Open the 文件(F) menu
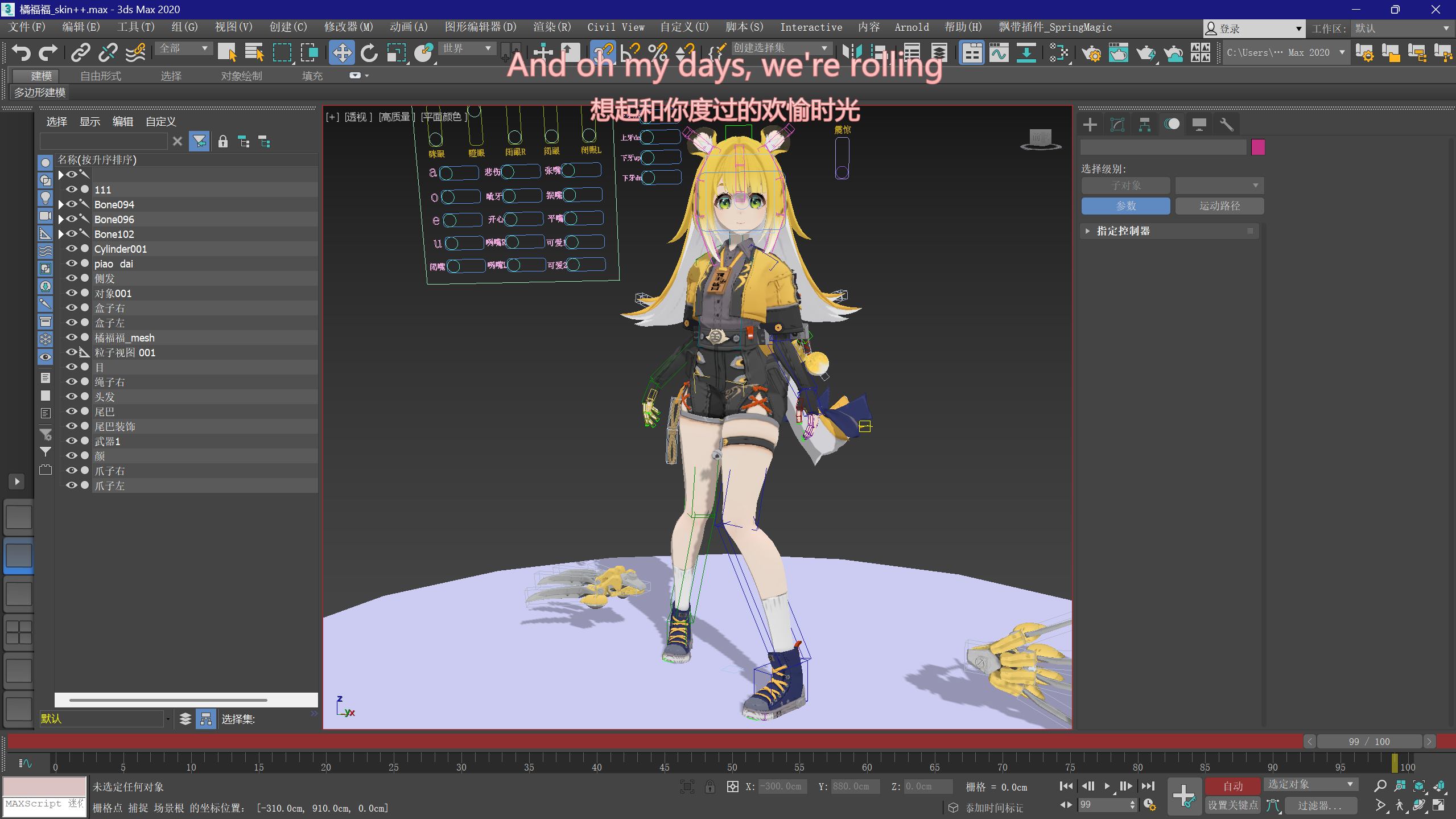 (27, 27)
